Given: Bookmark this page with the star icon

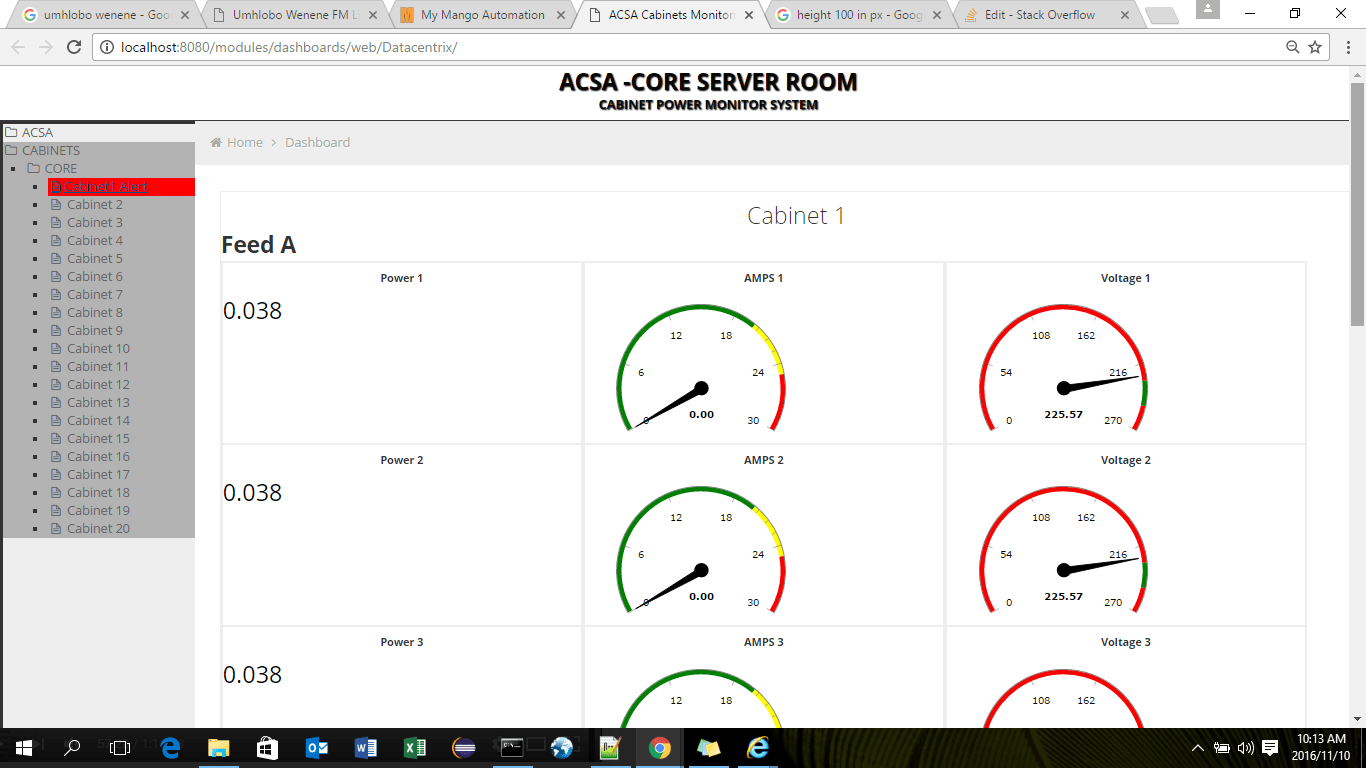Looking at the screenshot, I should pyautogui.click(x=1315, y=47).
